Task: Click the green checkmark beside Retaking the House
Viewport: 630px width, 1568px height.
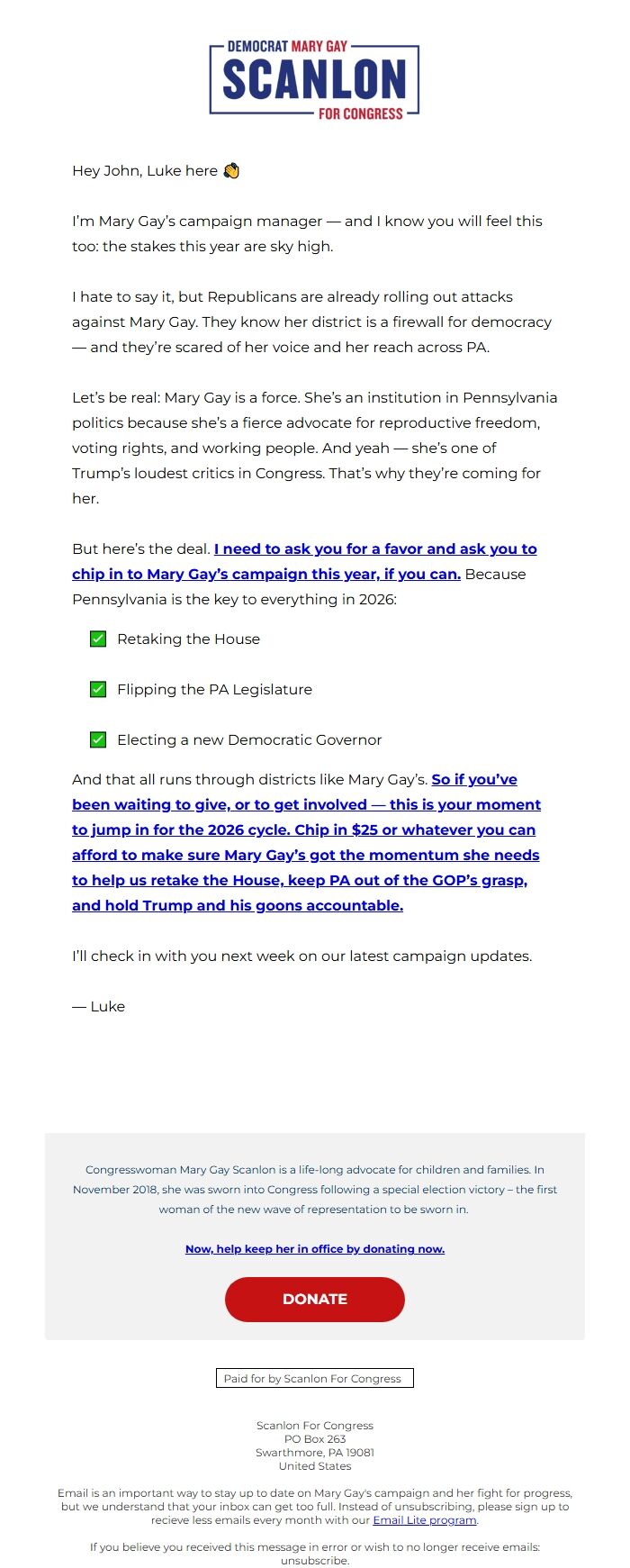Action: tap(99, 639)
